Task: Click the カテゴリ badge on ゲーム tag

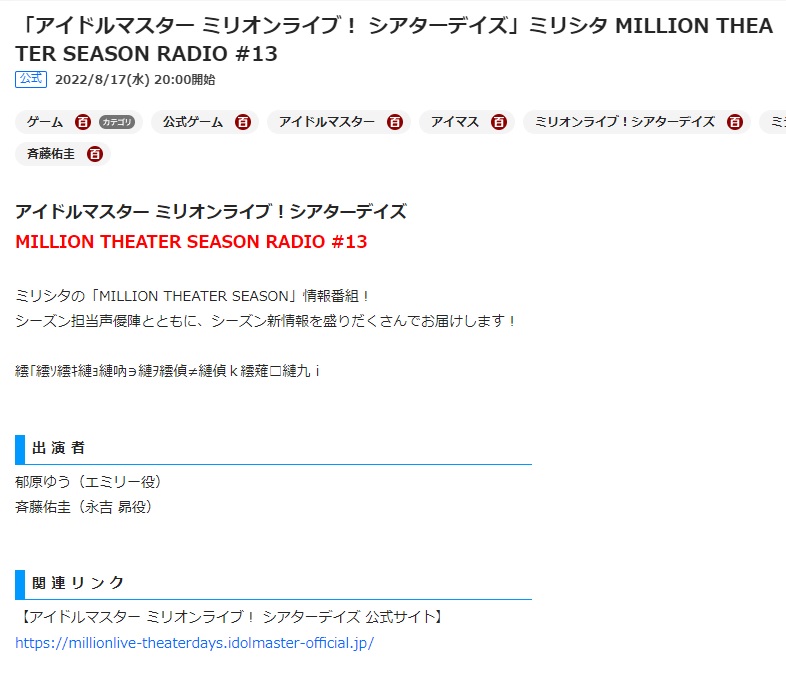Action: point(117,122)
